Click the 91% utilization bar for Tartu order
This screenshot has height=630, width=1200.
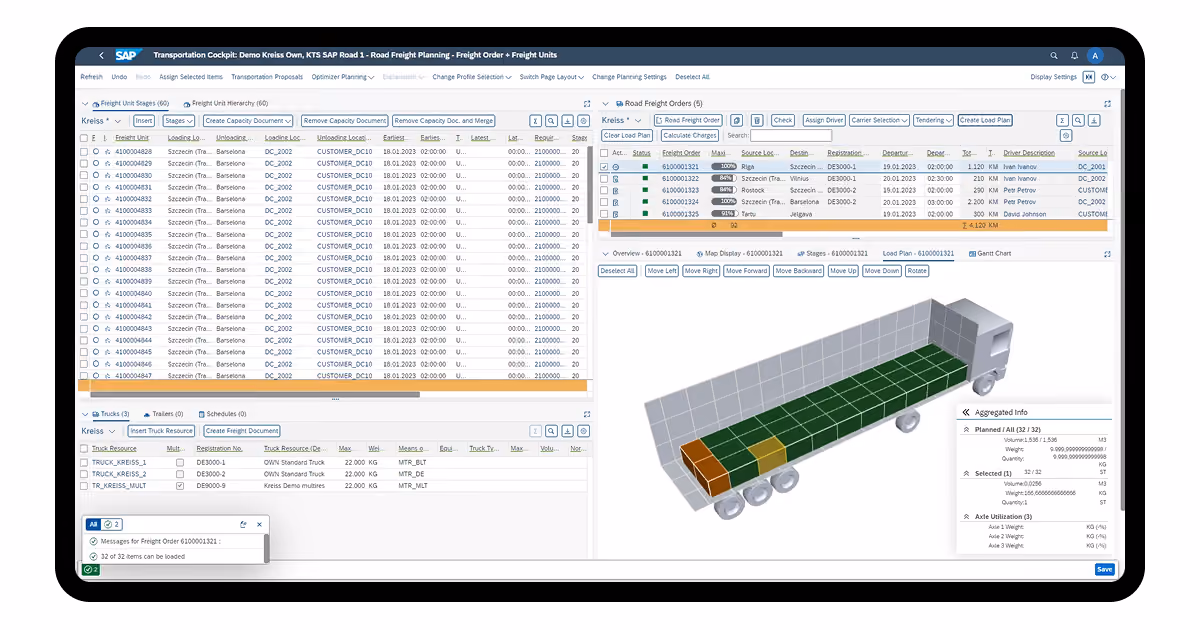[724, 214]
